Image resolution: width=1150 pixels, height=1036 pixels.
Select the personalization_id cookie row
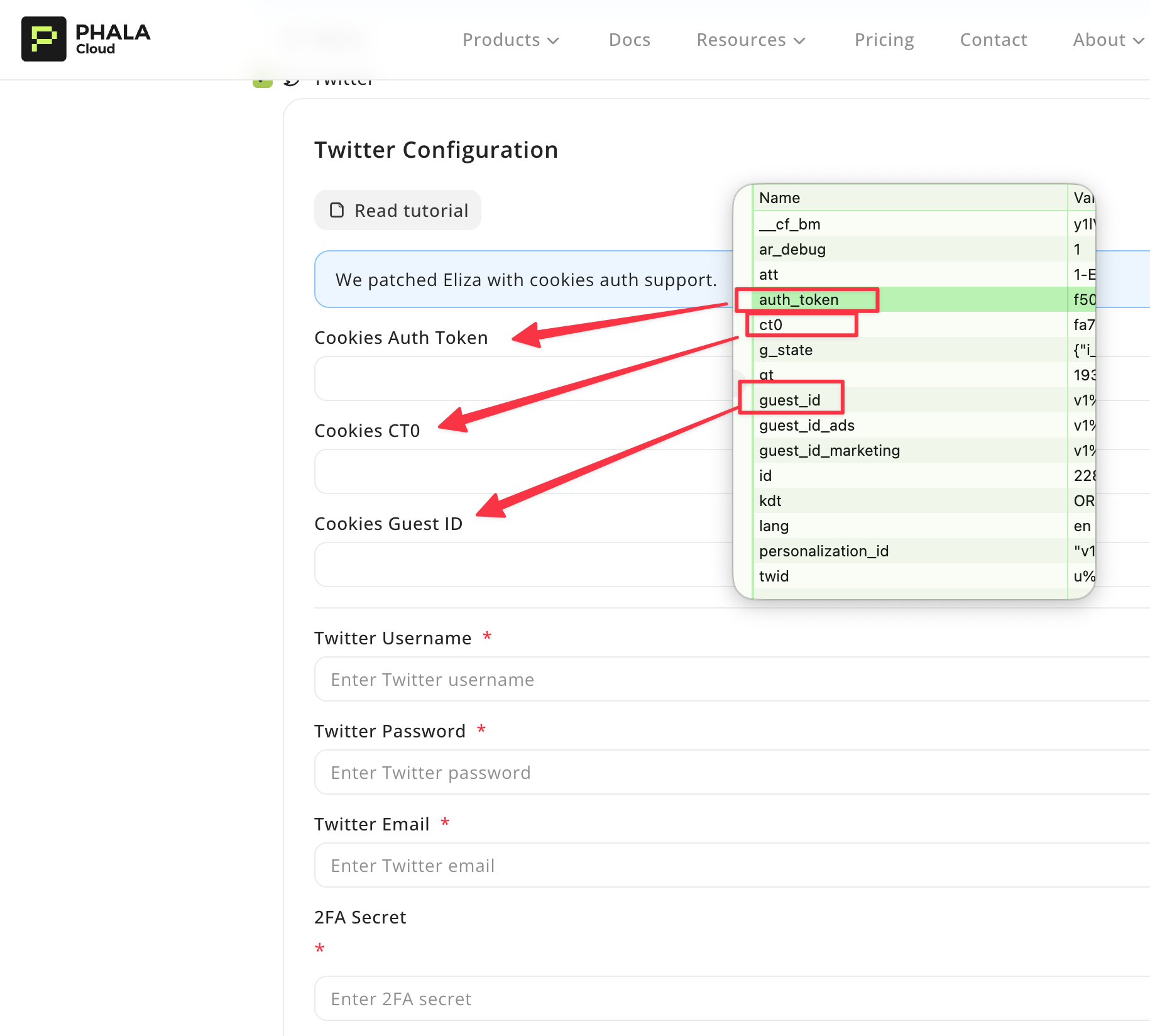[924, 551]
